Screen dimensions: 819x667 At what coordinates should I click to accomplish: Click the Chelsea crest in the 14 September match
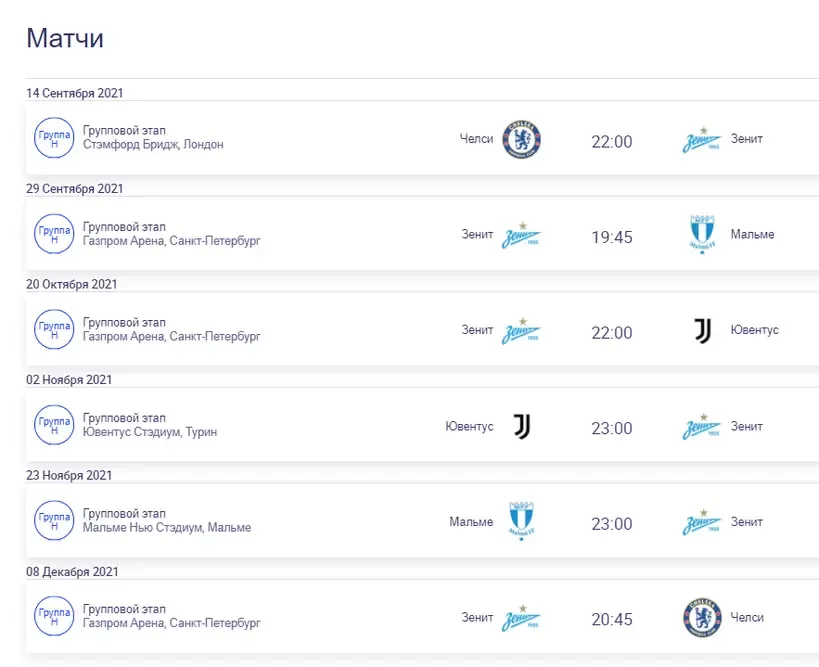(x=521, y=140)
